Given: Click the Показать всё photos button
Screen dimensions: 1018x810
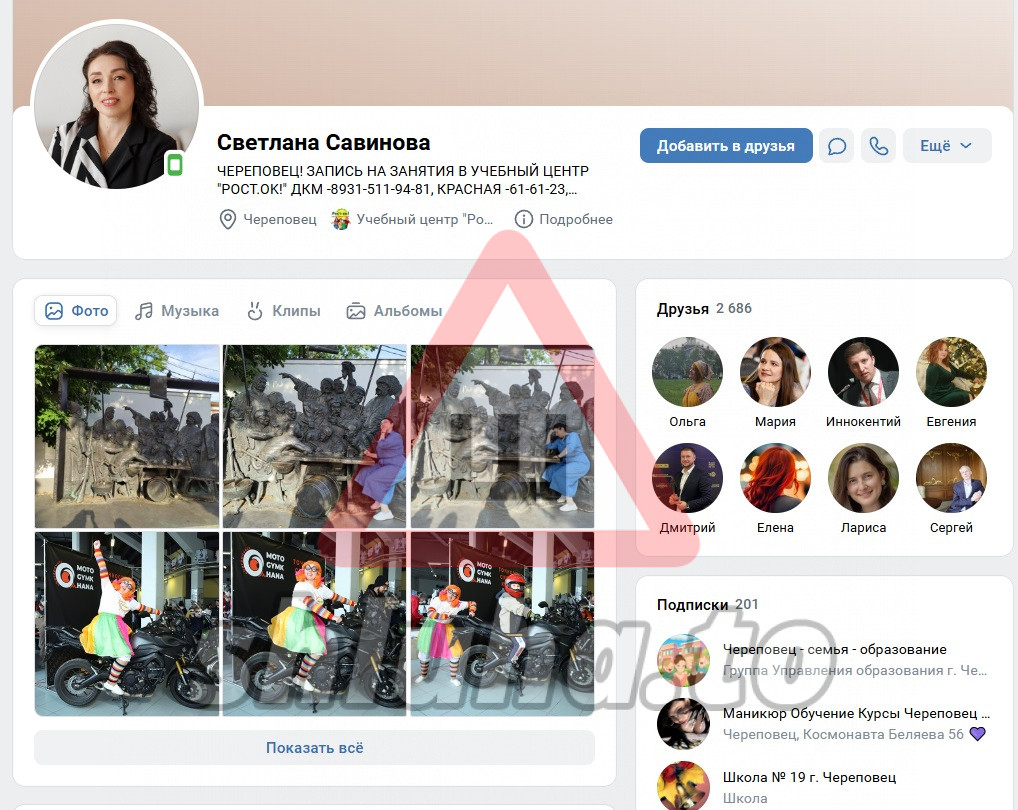Looking at the screenshot, I should click(314, 747).
